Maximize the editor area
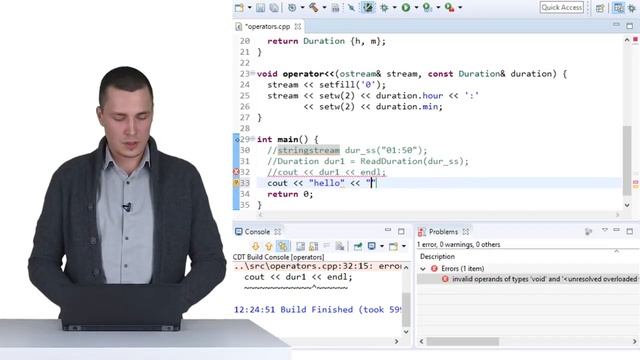 (x=630, y=26)
